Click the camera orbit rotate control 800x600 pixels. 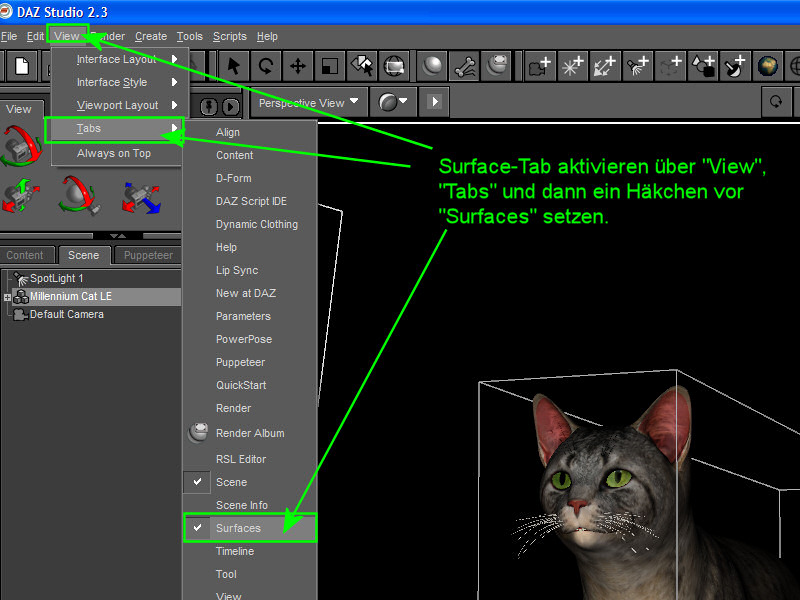21,147
